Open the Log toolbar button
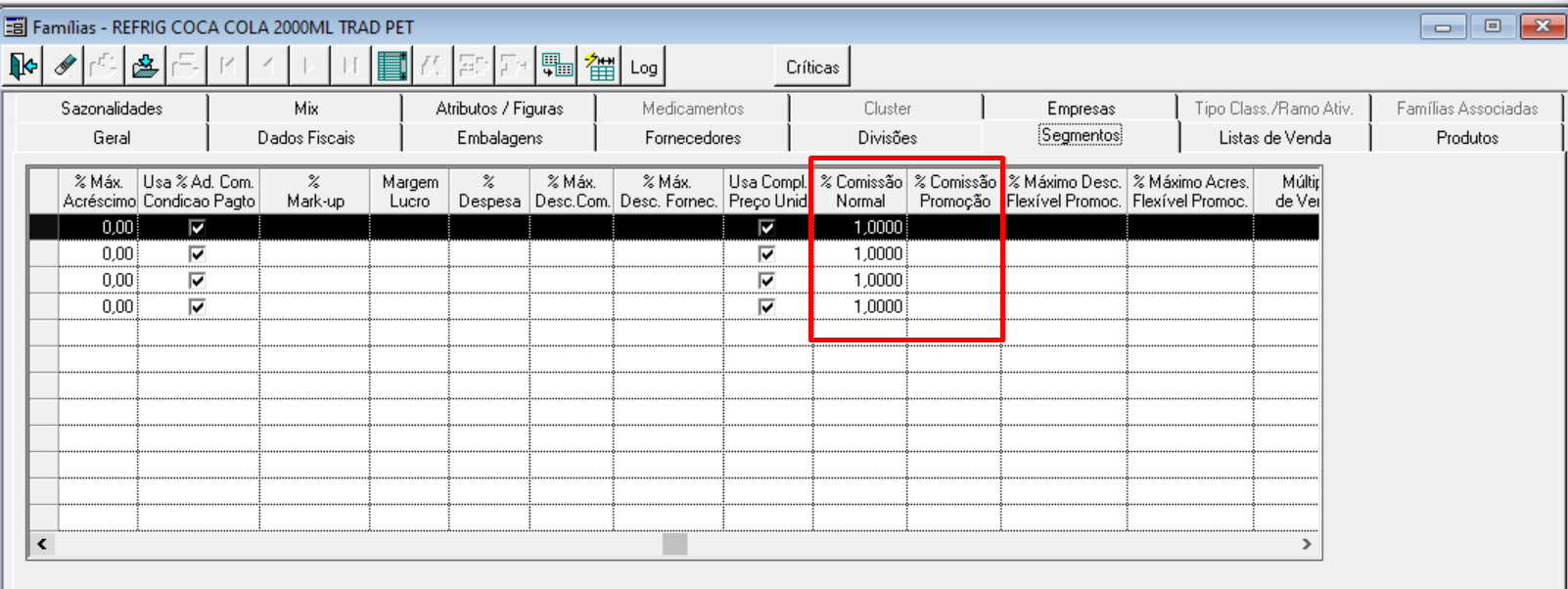 643,67
